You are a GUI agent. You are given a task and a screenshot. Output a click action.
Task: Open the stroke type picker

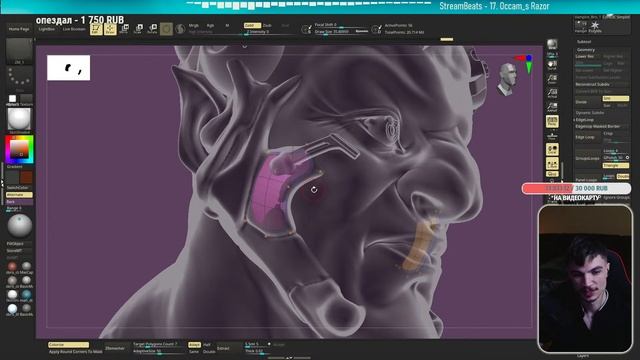(x=19, y=78)
